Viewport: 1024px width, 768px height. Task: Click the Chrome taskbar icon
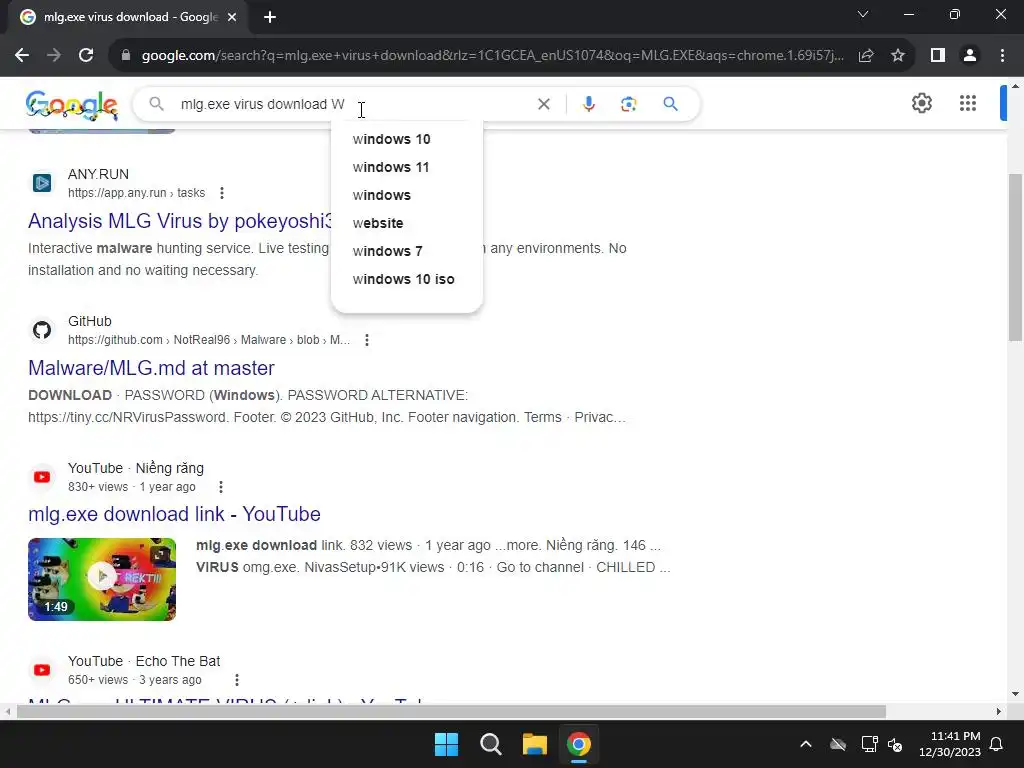[x=579, y=744]
